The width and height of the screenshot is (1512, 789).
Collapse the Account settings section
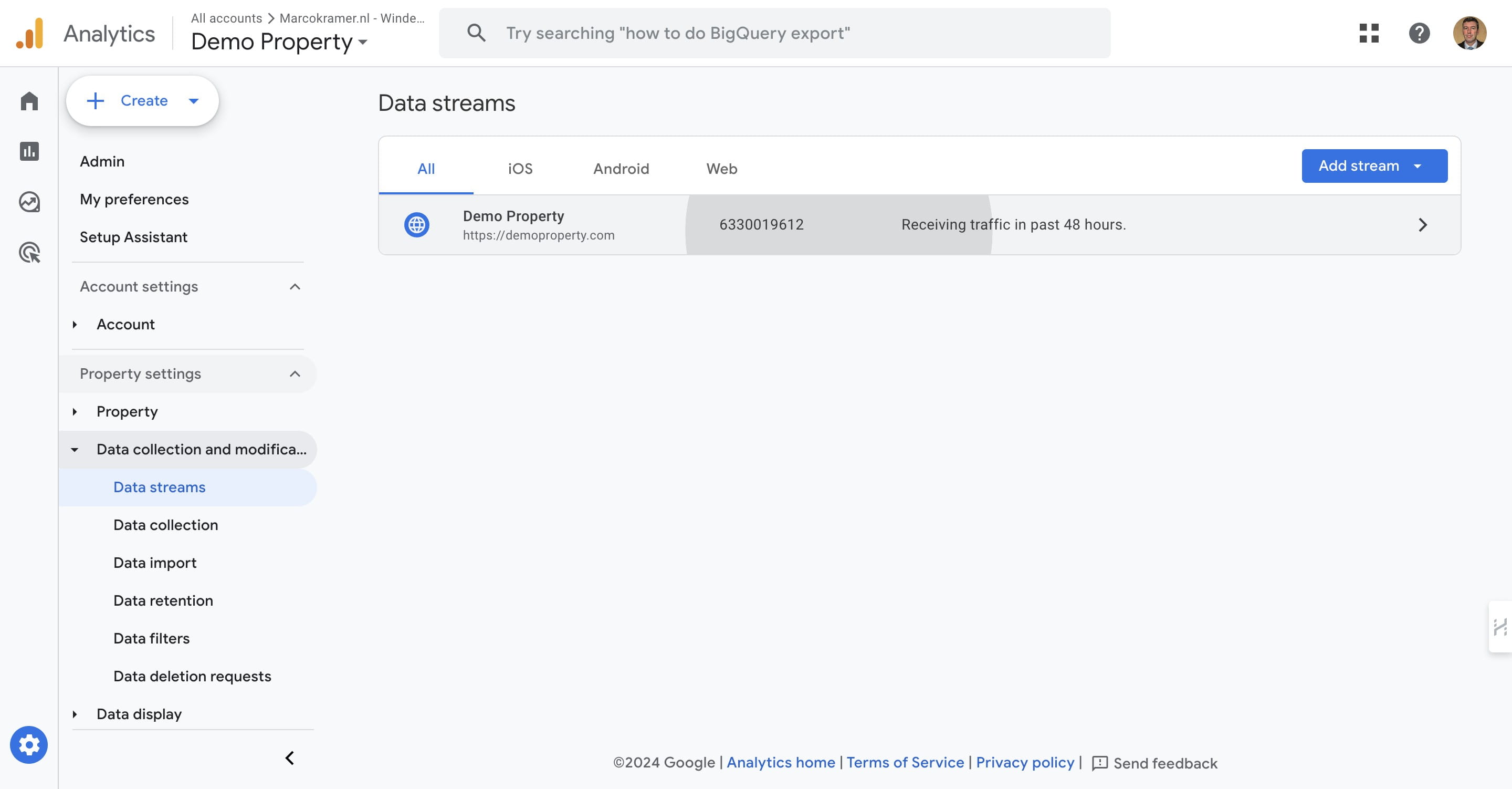(295, 287)
